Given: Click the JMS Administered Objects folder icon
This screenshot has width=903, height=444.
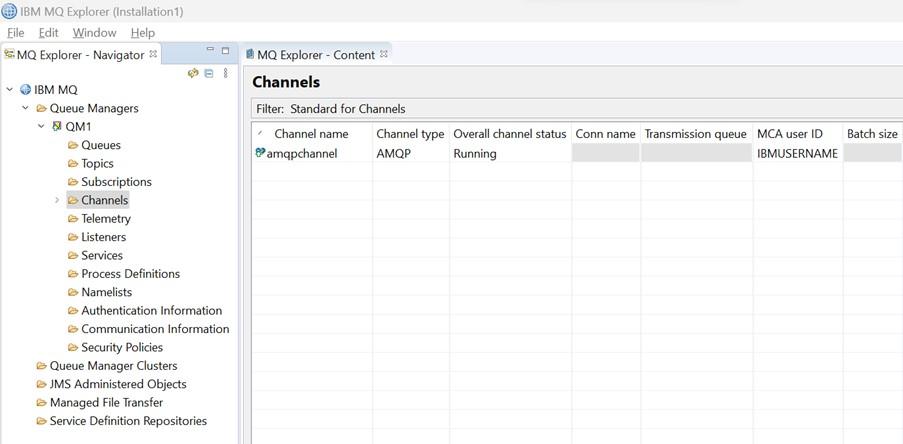Looking at the screenshot, I should pos(41,385).
